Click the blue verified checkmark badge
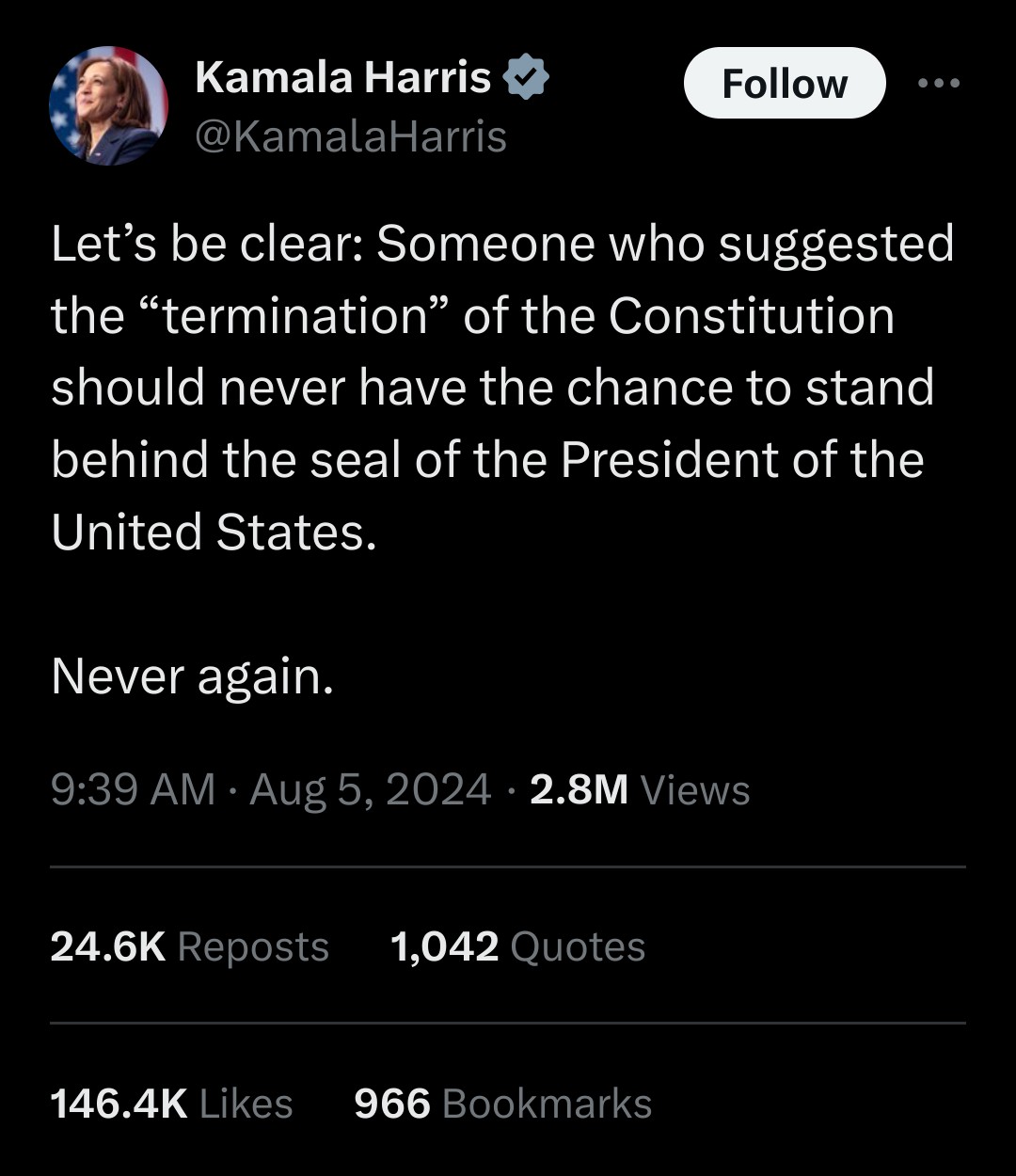Image resolution: width=1016 pixels, height=1176 pixels. click(x=528, y=78)
